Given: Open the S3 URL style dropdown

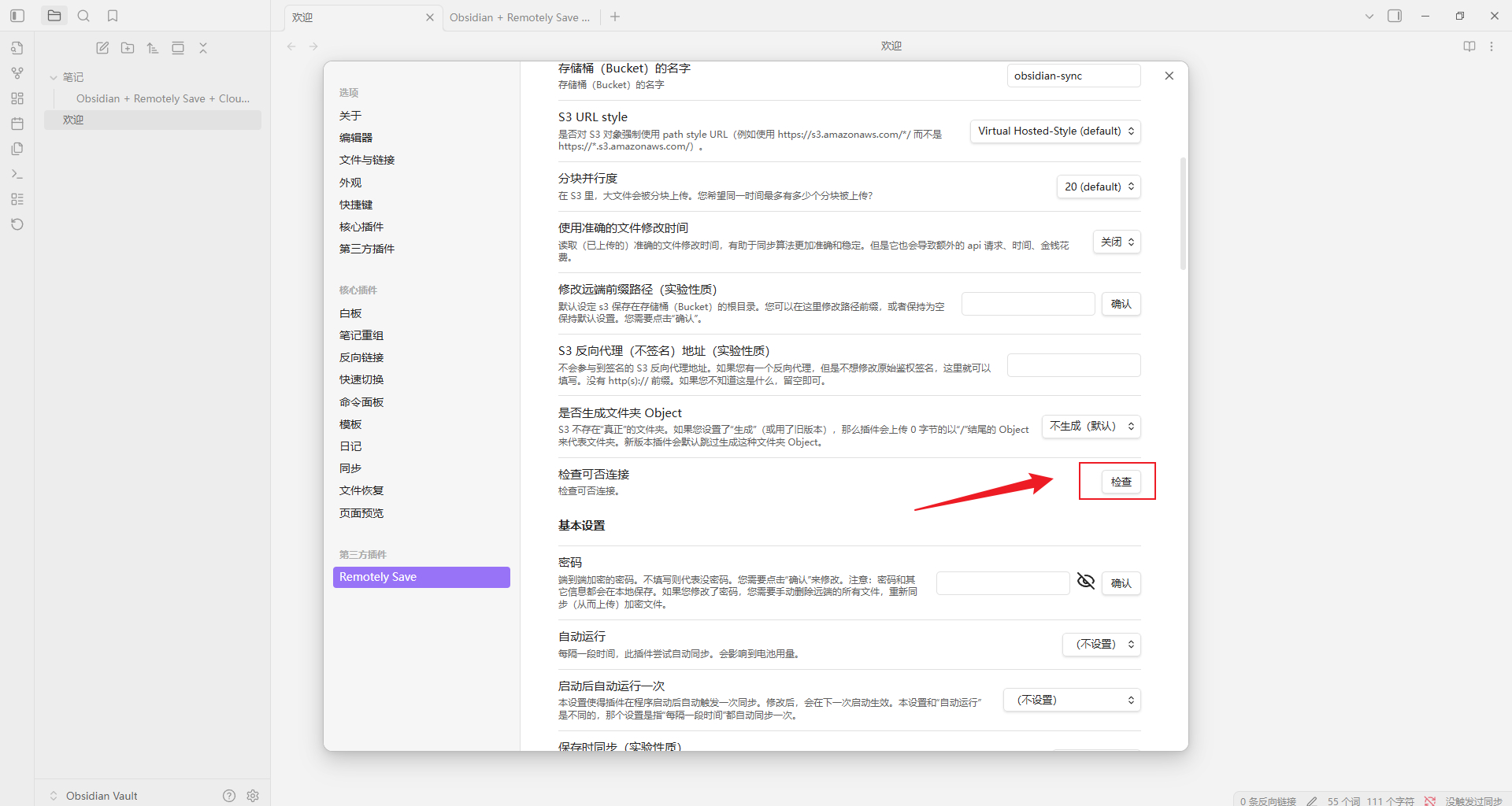Looking at the screenshot, I should coord(1054,131).
